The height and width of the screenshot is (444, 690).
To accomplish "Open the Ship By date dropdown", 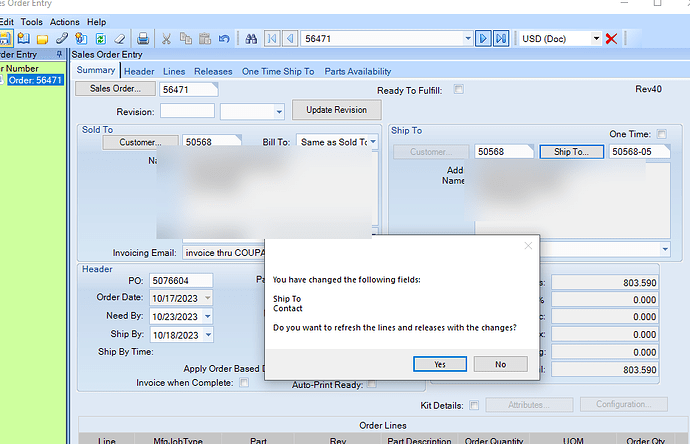I will (208, 335).
